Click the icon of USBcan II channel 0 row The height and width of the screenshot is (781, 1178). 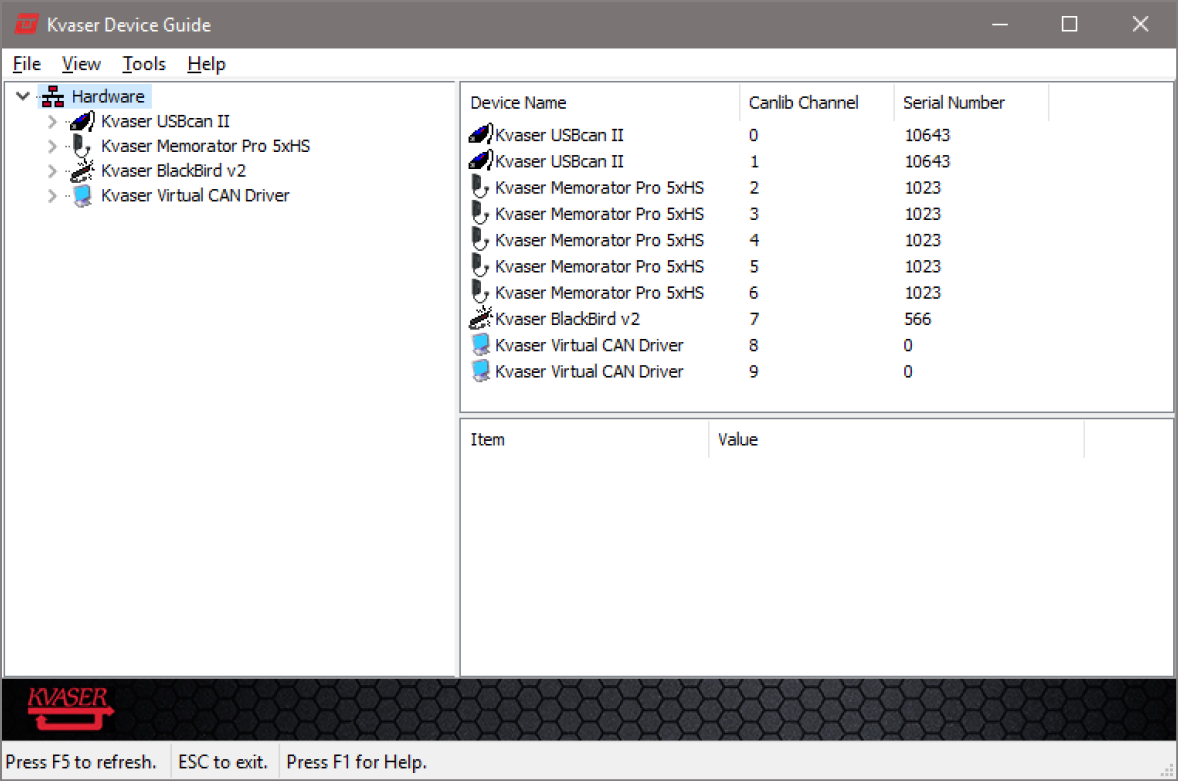(x=480, y=135)
